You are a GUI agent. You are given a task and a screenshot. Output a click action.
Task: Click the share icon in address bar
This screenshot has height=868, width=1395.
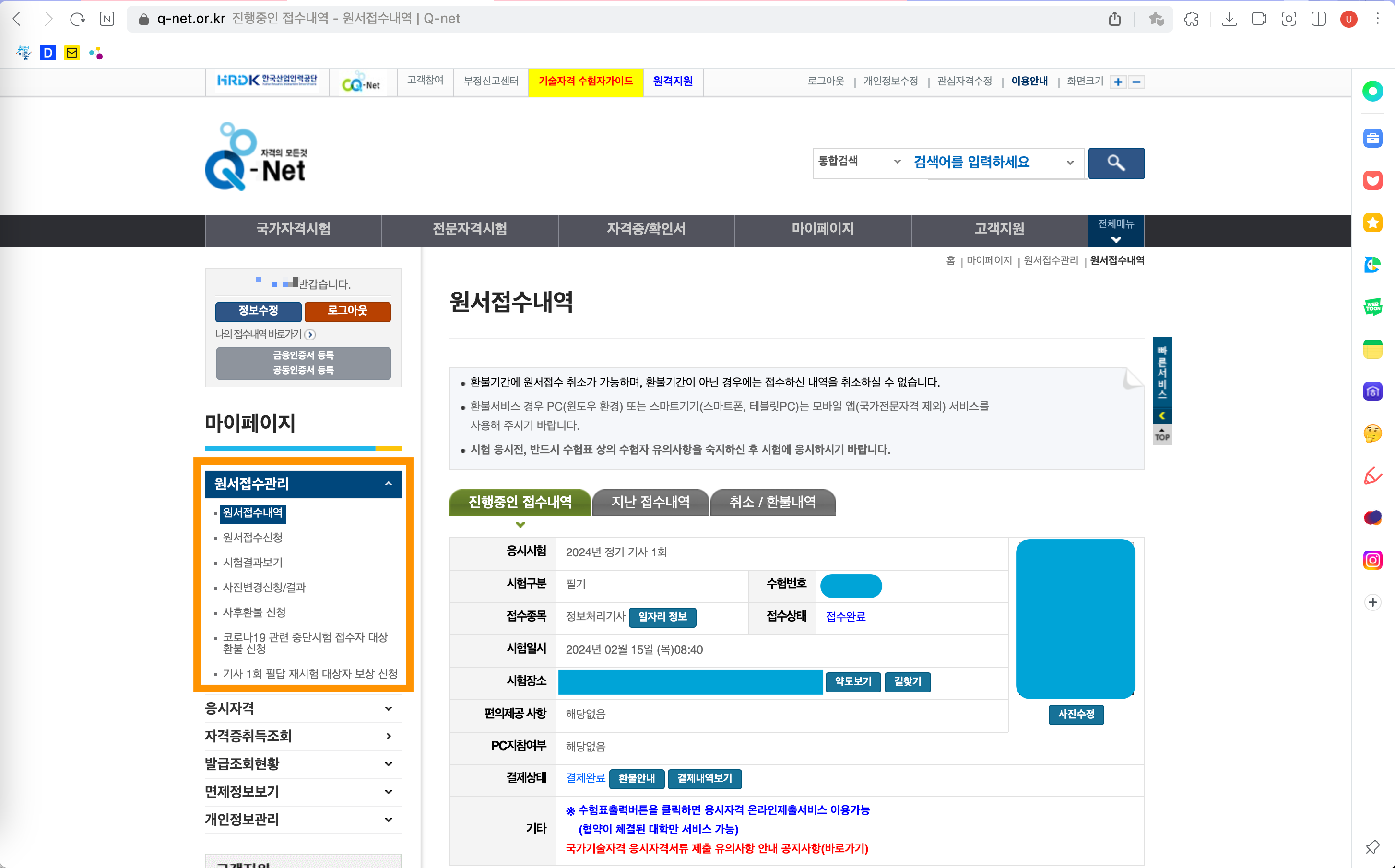[x=1114, y=19]
